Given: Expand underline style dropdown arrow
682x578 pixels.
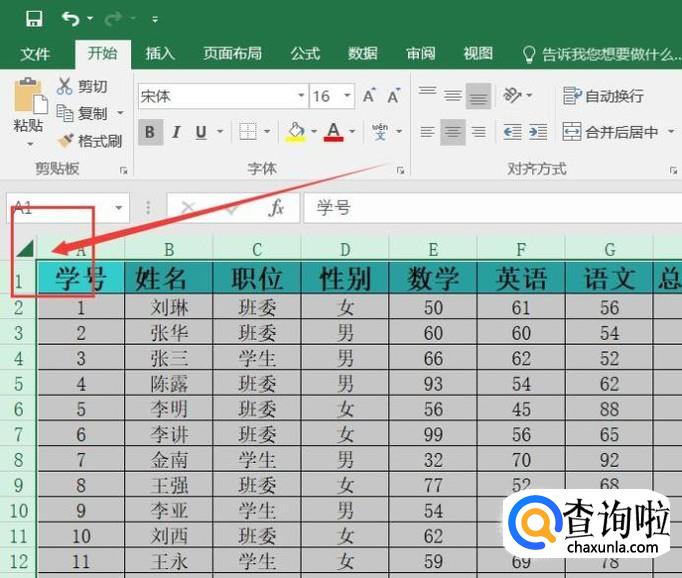Looking at the screenshot, I should click(220, 131).
